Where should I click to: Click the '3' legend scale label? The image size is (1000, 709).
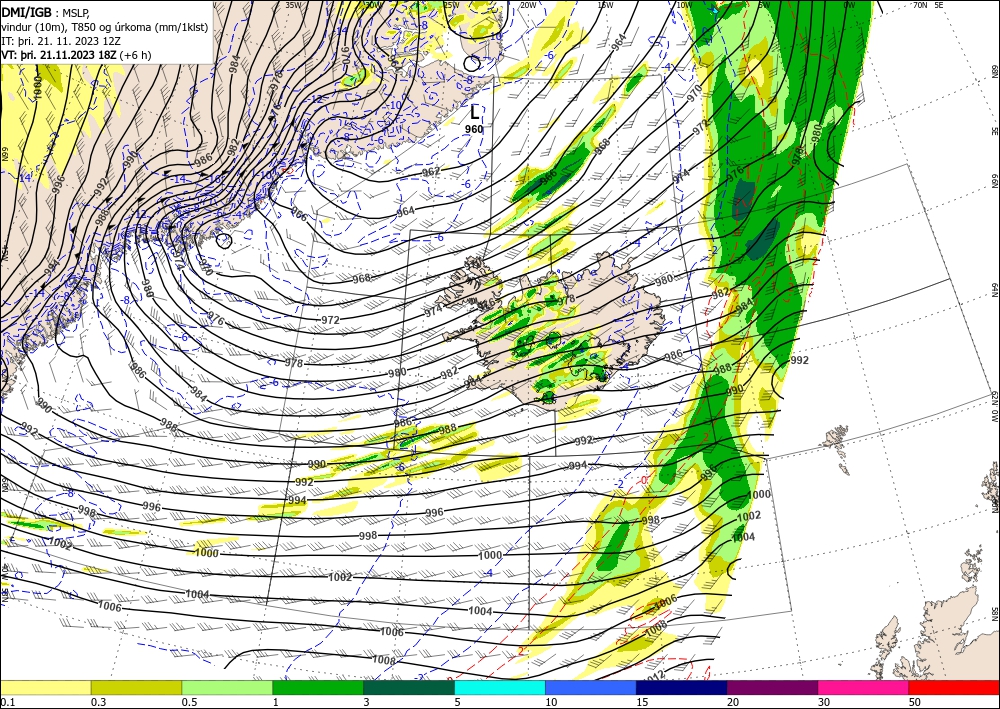coord(367,702)
